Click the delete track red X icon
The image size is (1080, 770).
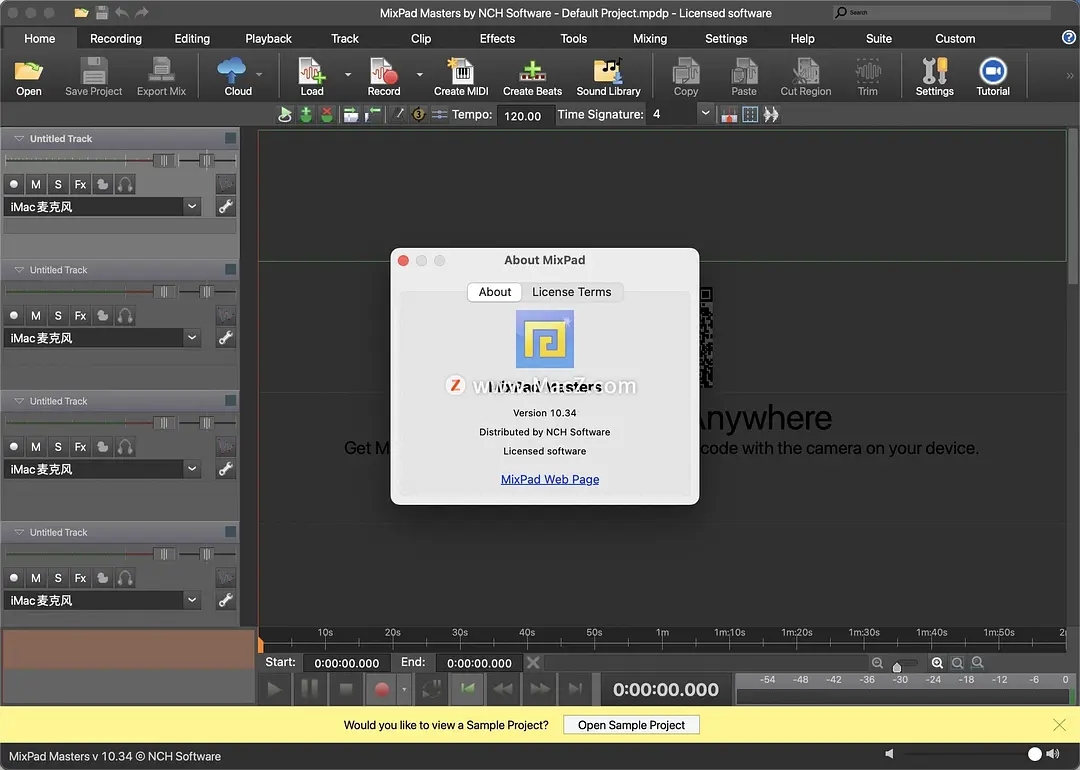[326, 114]
